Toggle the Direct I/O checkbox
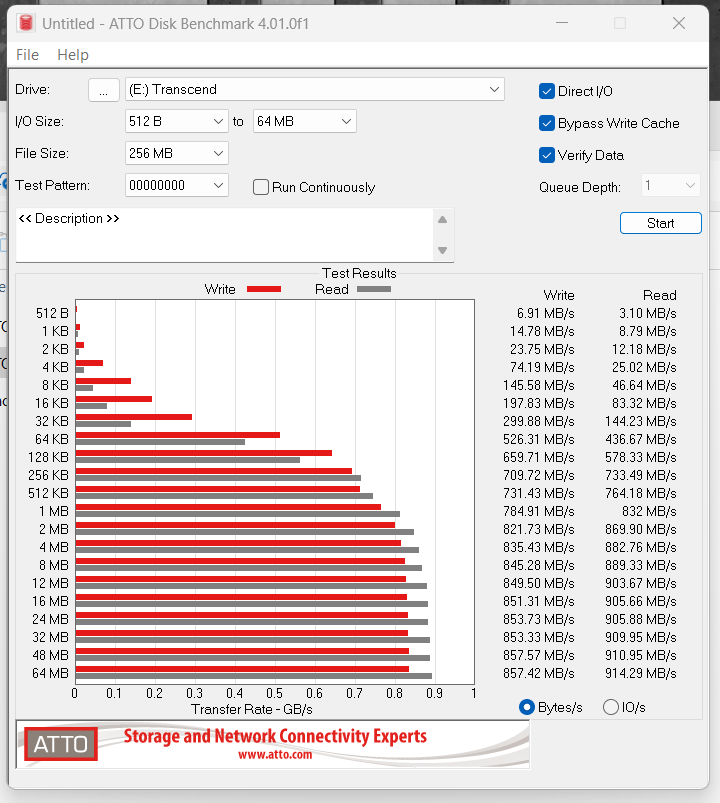This screenshot has width=720, height=803. [x=546, y=91]
